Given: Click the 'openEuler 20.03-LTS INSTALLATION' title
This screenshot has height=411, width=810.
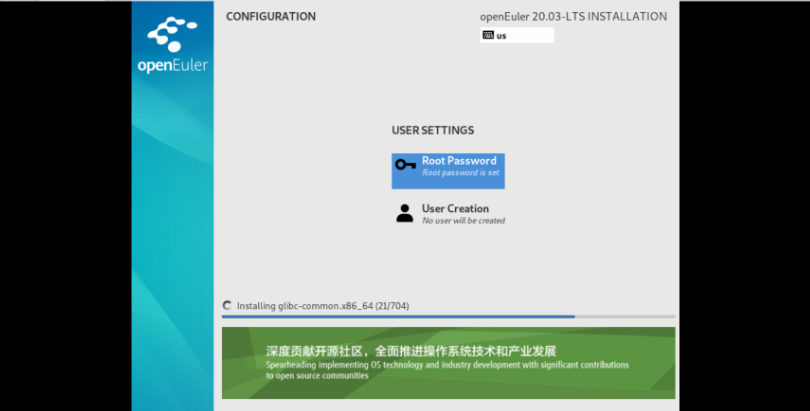Looking at the screenshot, I should [573, 17].
